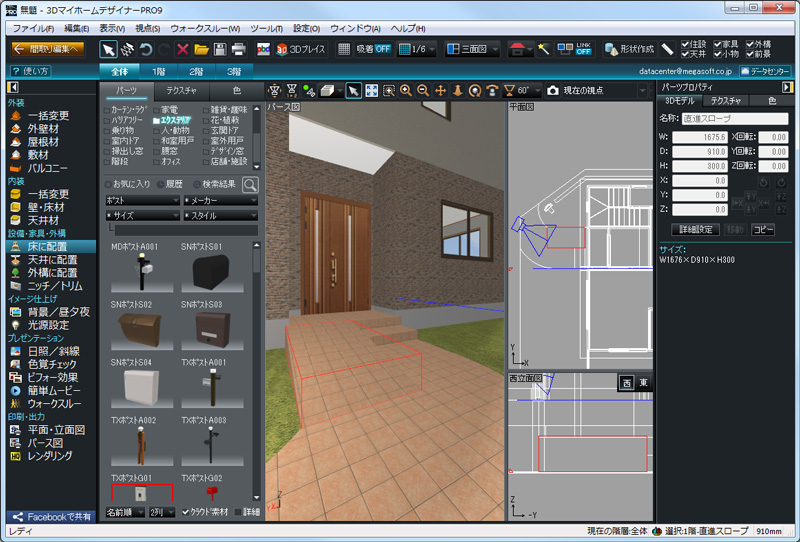Expand the メーカー filter dropdown
Image resolution: width=800 pixels, height=542 pixels.
click(x=220, y=200)
